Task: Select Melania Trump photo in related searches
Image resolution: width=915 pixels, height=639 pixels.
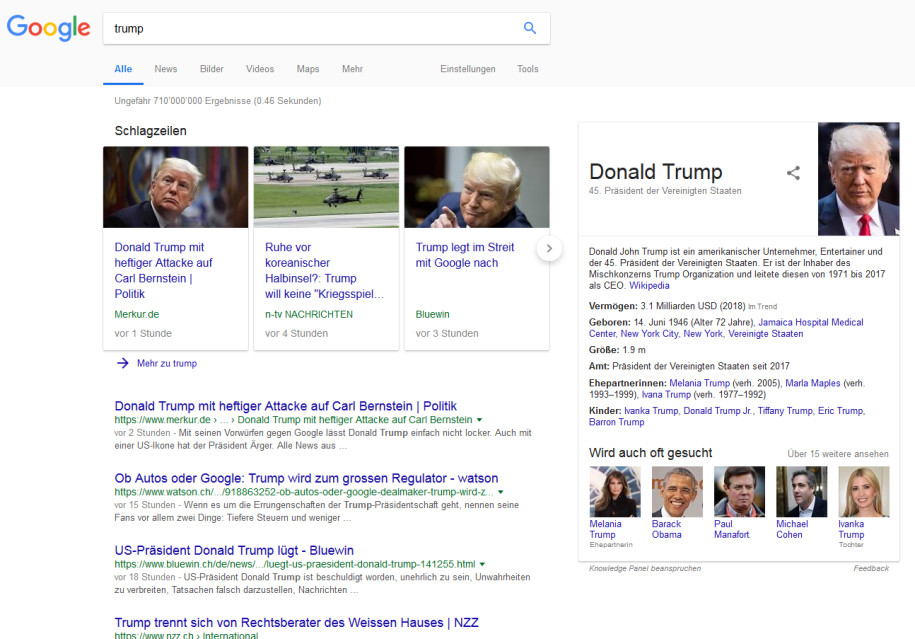Action: 615,491
